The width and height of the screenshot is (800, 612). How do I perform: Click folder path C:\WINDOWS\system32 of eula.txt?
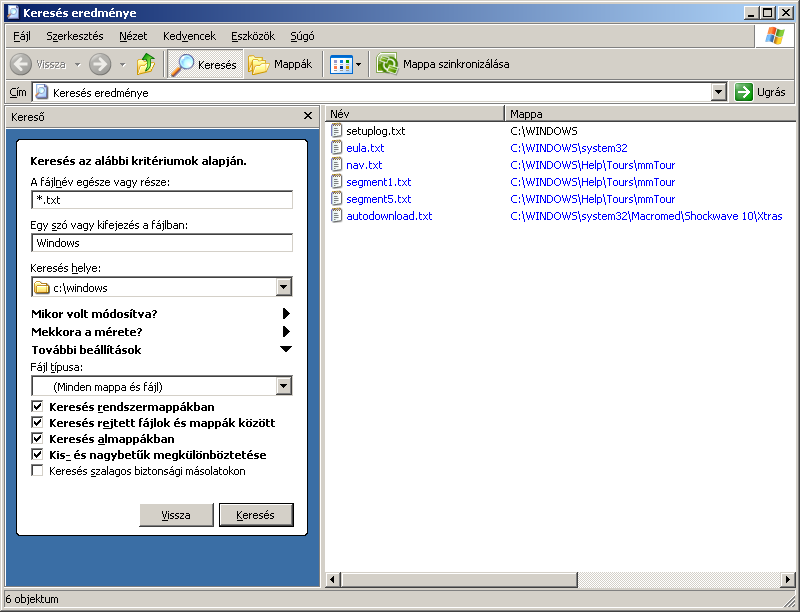point(569,148)
